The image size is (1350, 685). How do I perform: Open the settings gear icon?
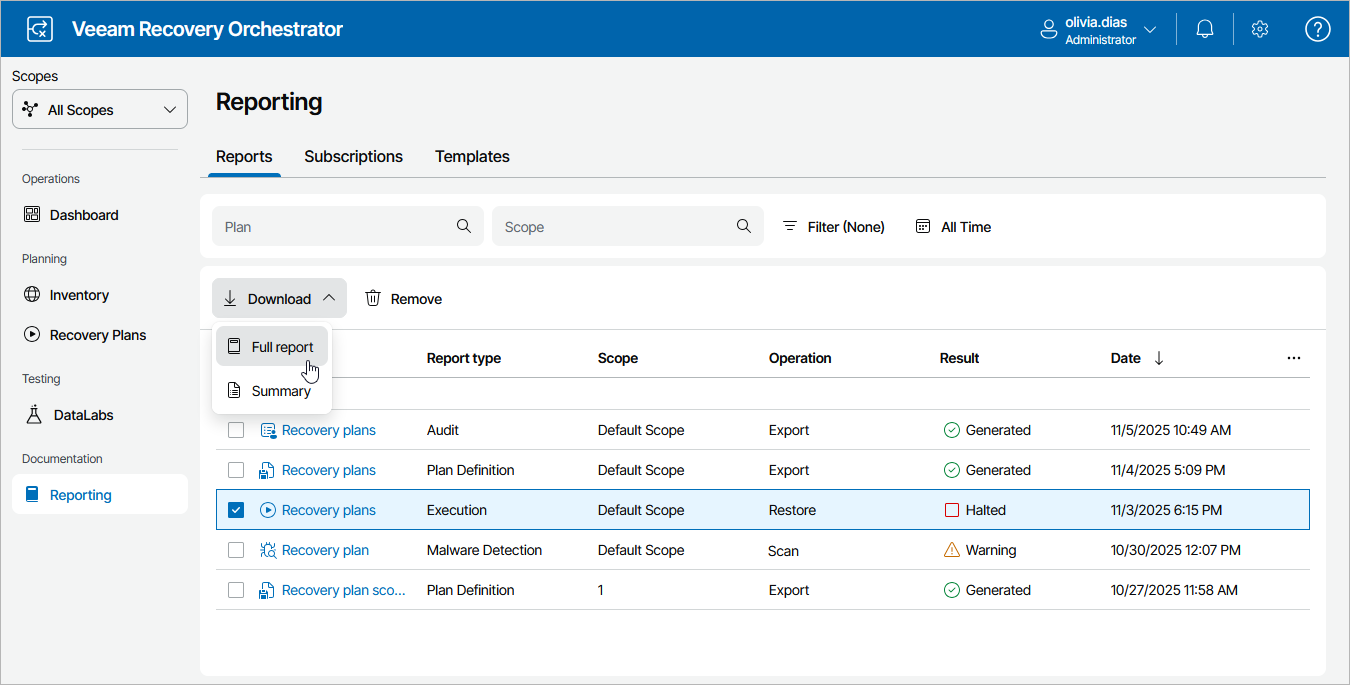click(1260, 29)
